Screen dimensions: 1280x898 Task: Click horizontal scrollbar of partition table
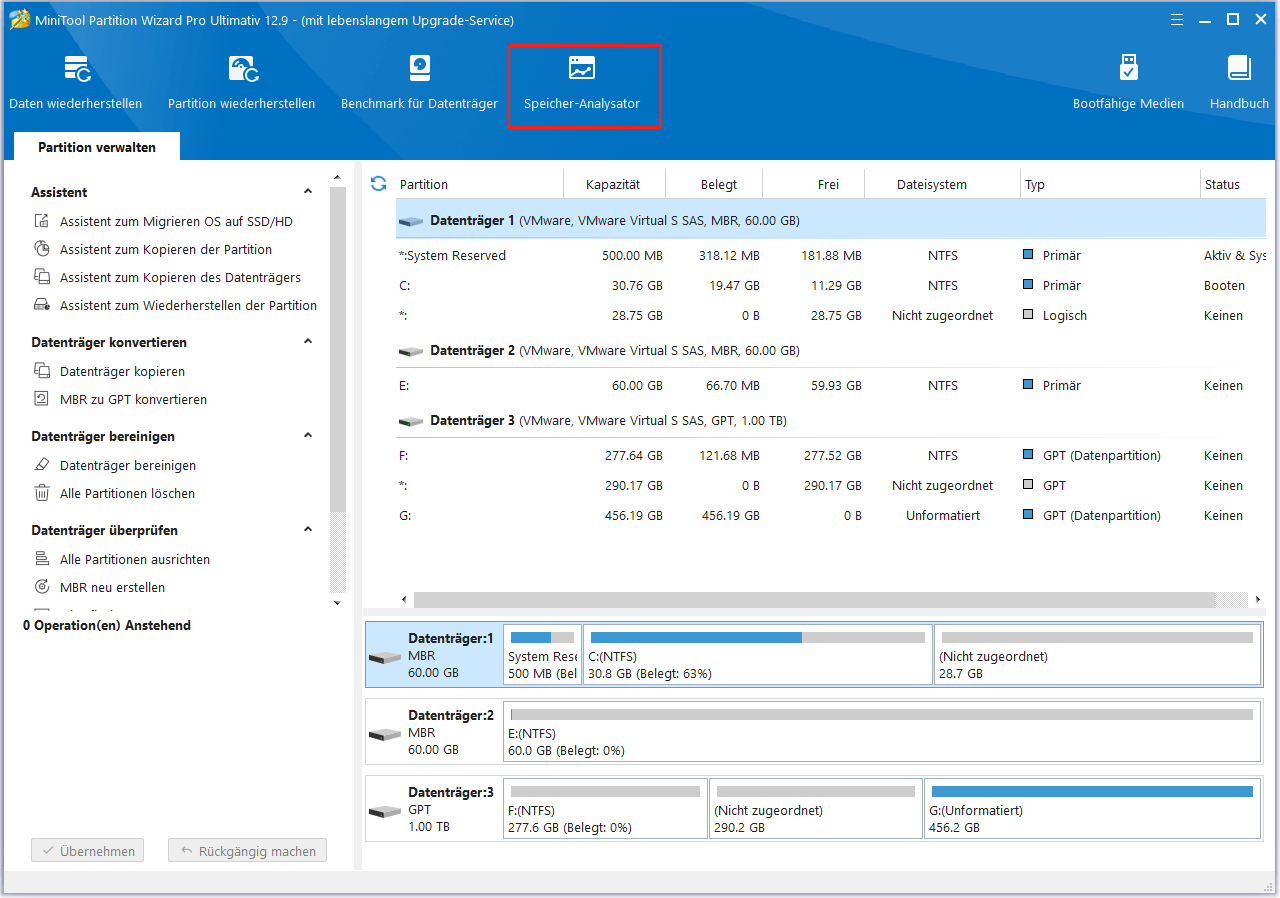(x=814, y=600)
